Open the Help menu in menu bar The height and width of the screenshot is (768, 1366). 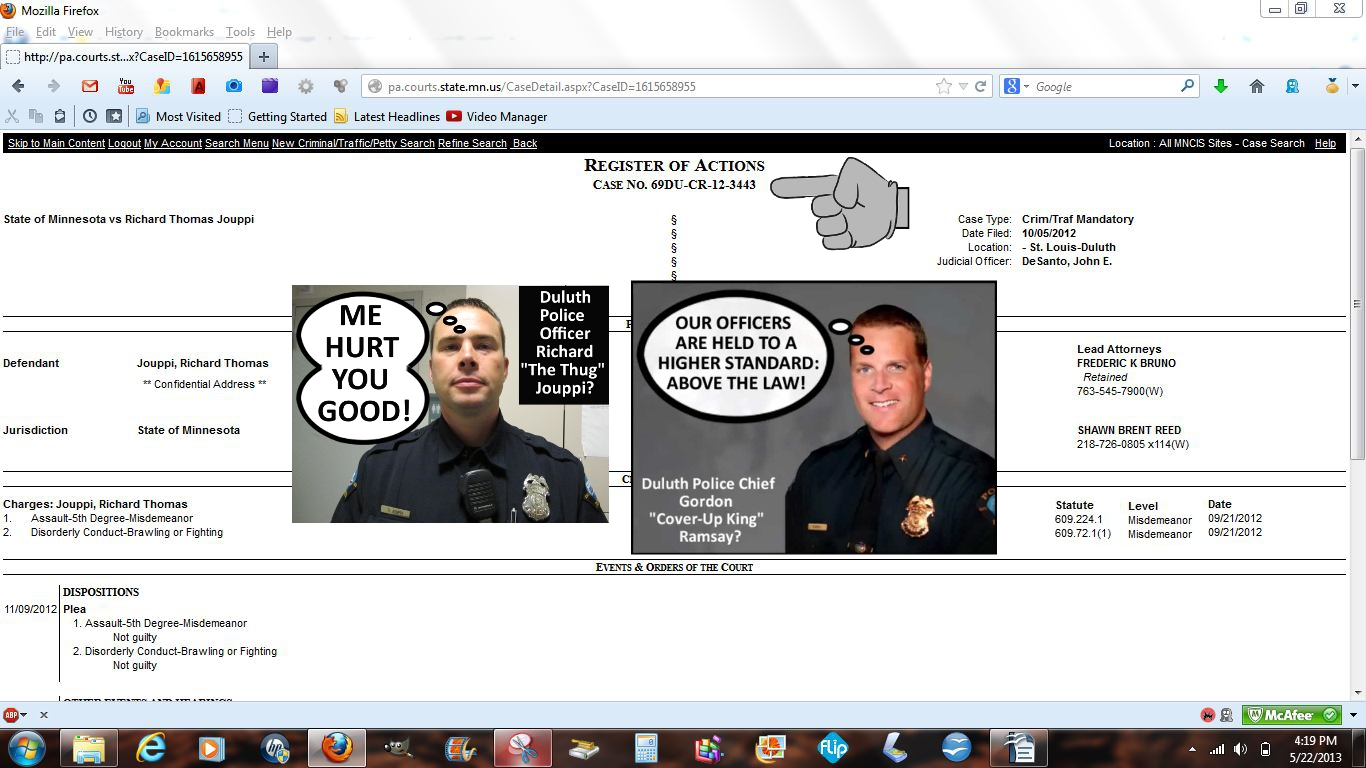(279, 32)
